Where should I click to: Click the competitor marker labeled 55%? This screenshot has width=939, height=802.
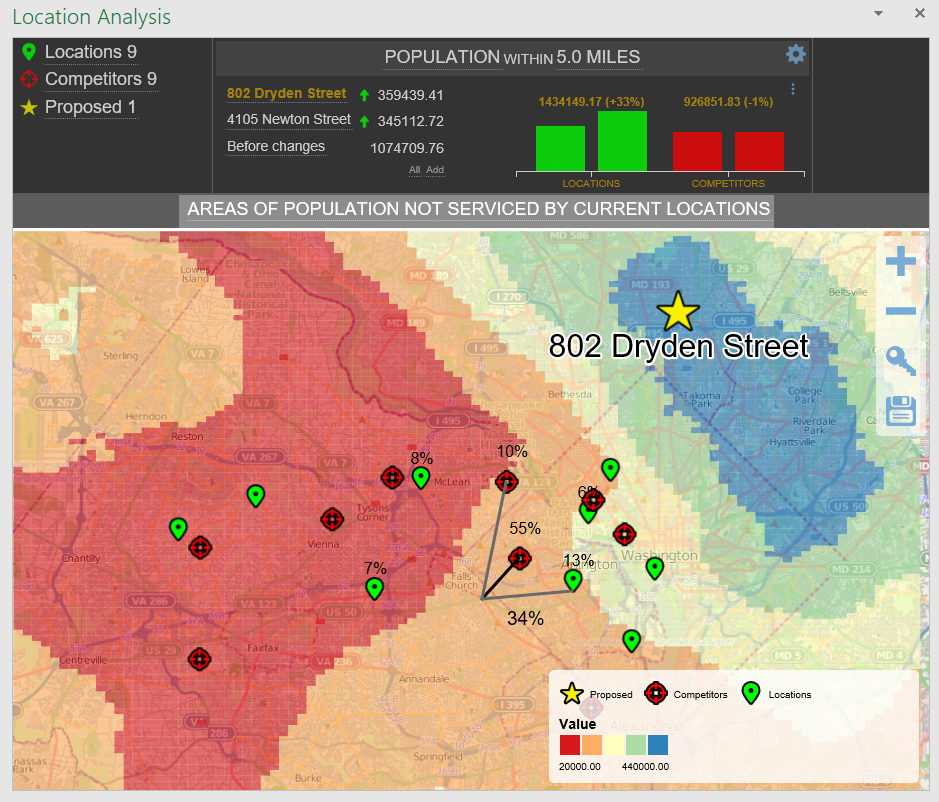(520, 558)
